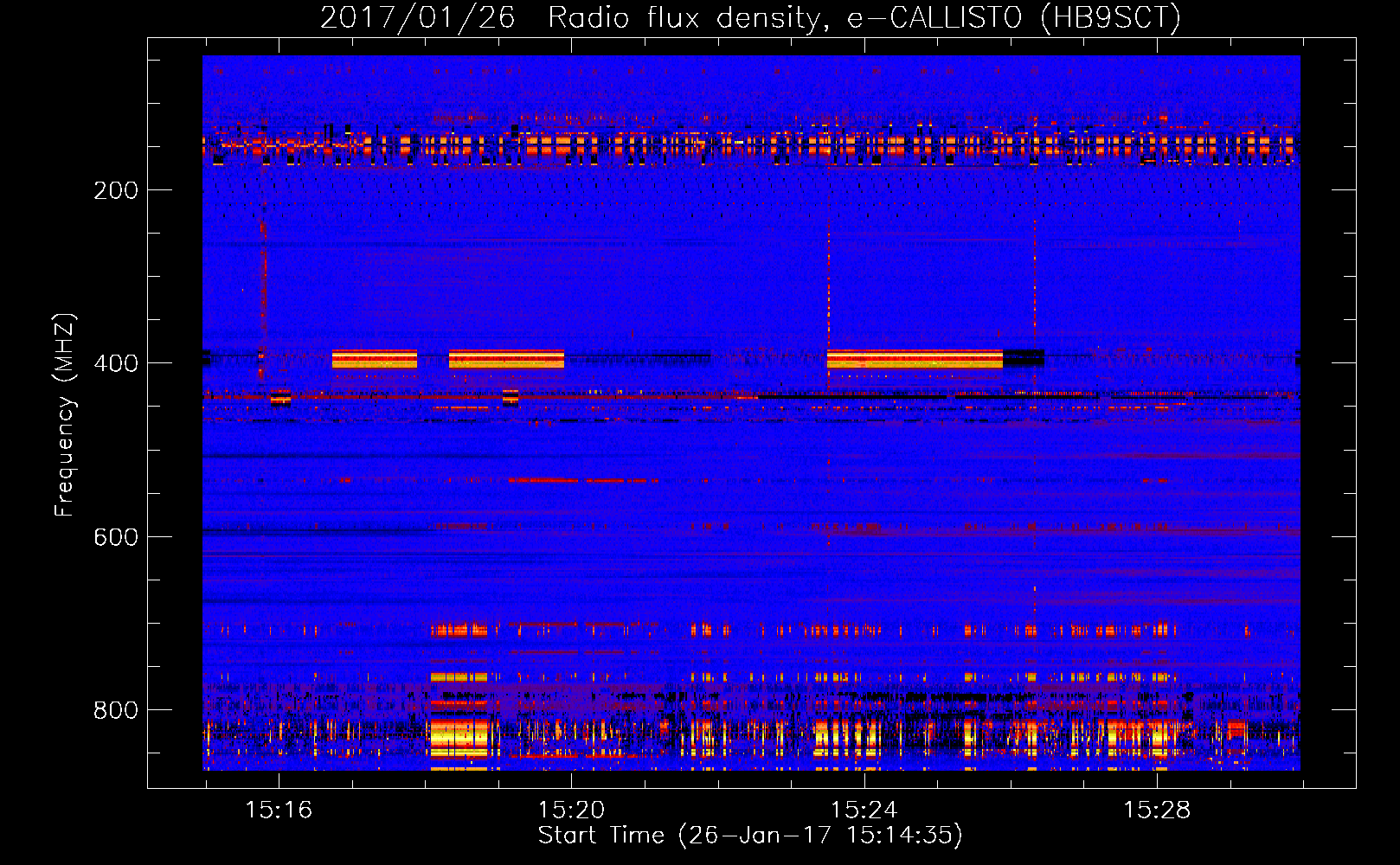Click the 15:20 time tick label
The image size is (1400, 865).
pyautogui.click(x=571, y=810)
